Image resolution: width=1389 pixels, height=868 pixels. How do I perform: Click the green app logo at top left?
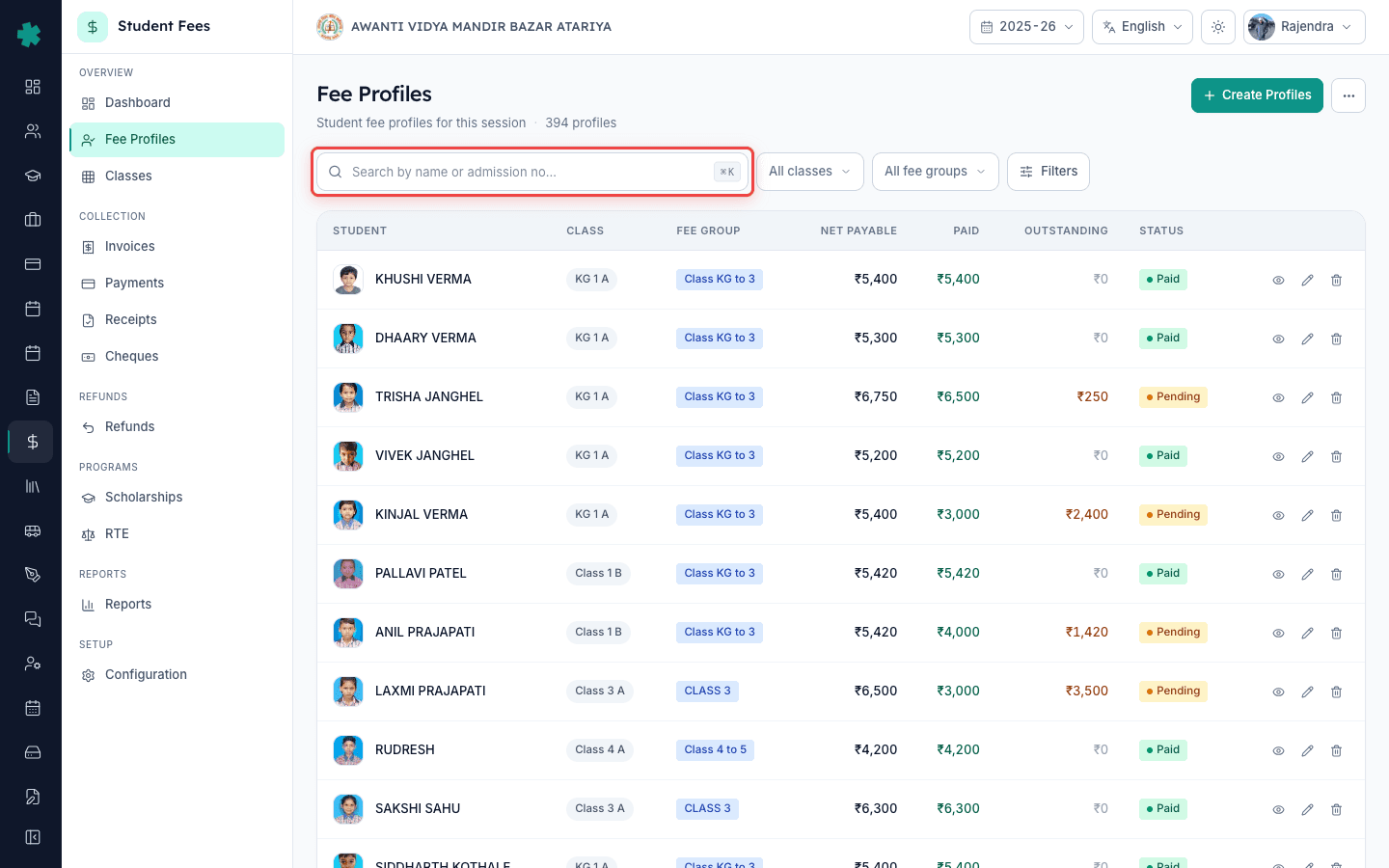click(29, 35)
